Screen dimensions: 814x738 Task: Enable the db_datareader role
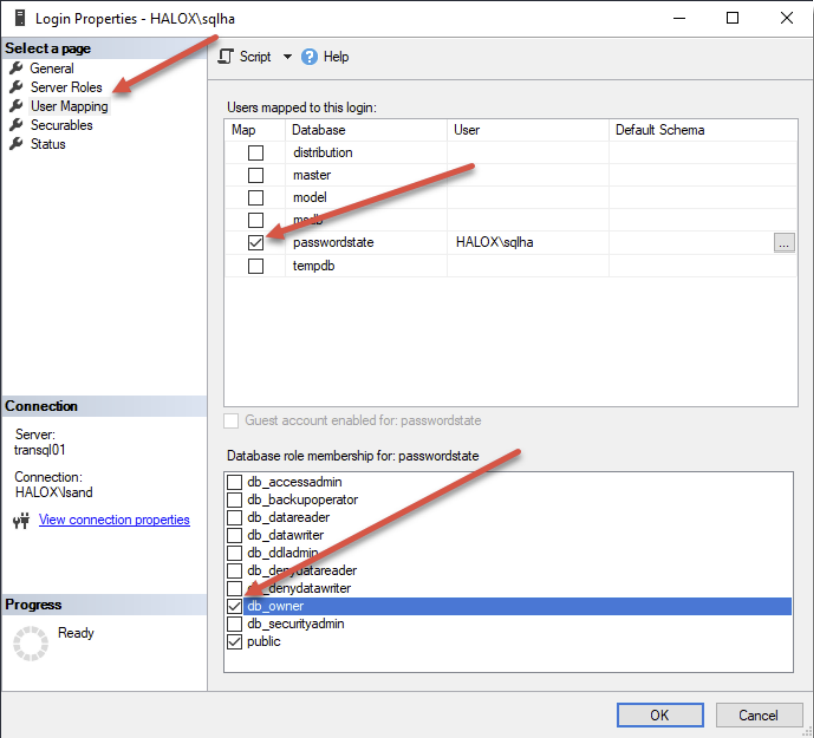[x=234, y=517]
